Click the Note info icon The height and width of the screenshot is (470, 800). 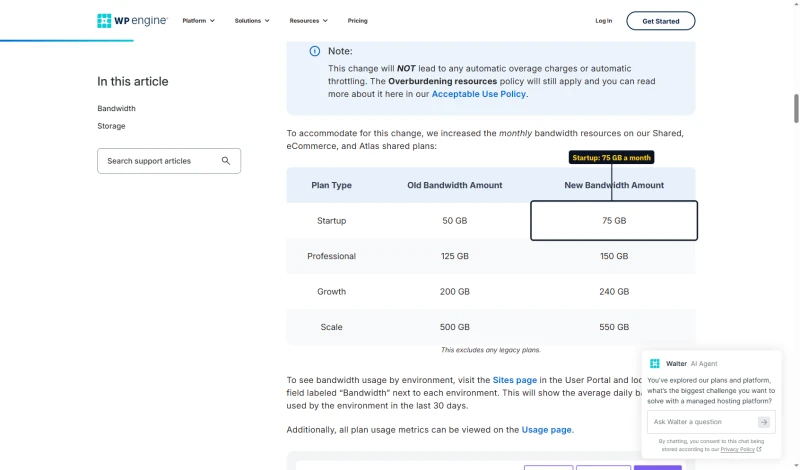coord(315,51)
